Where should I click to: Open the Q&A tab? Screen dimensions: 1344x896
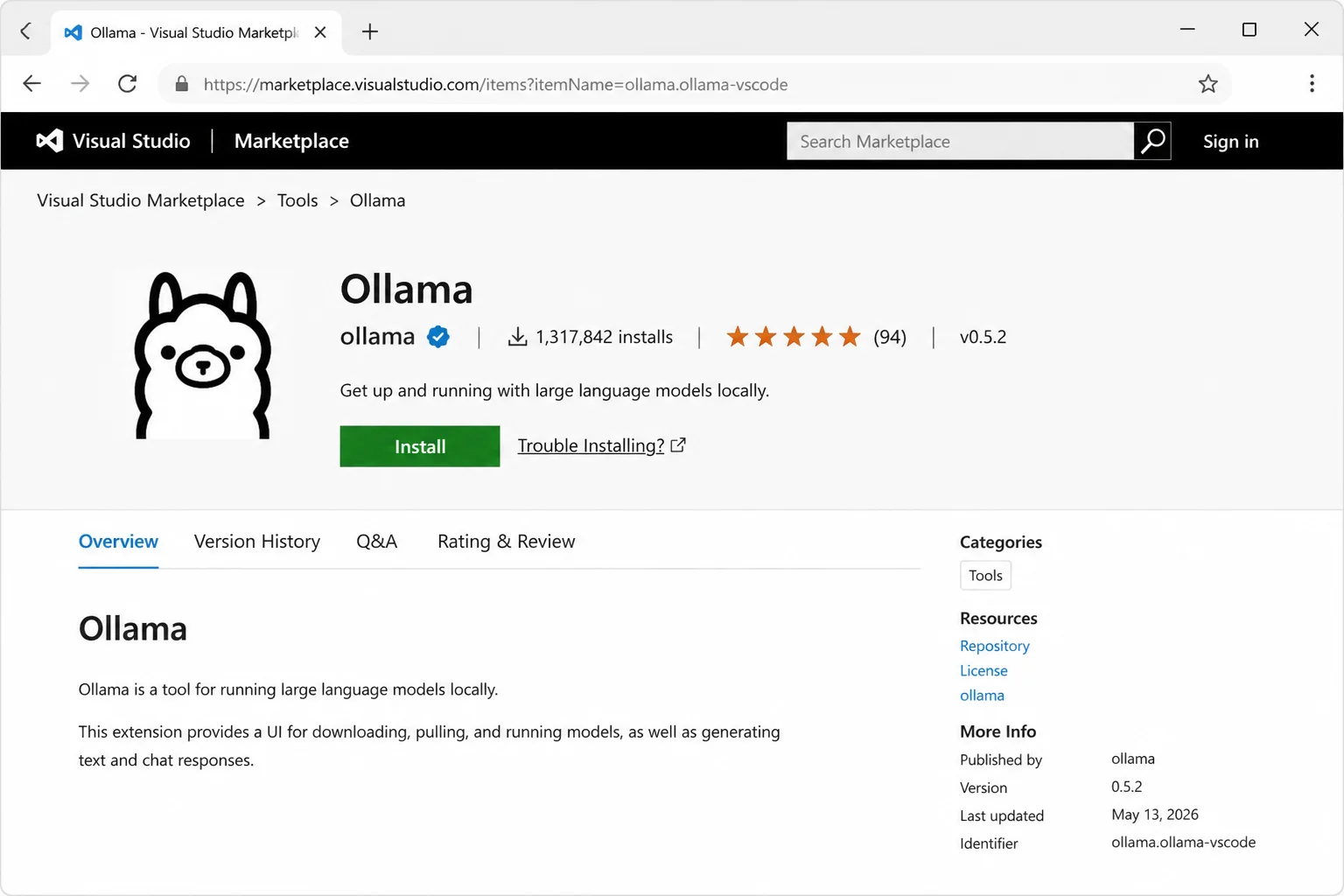[x=376, y=542]
